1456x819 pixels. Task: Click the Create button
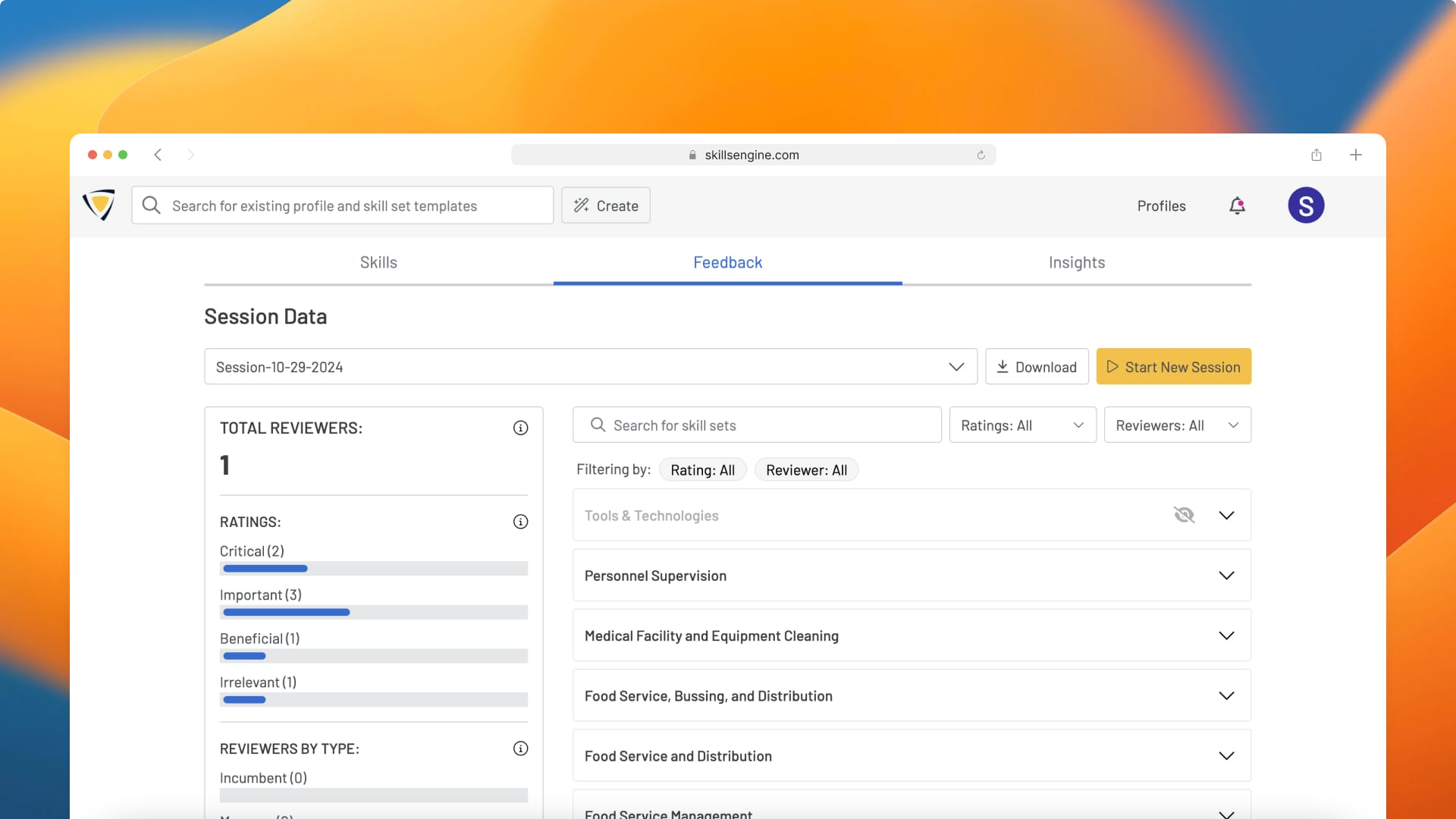606,206
